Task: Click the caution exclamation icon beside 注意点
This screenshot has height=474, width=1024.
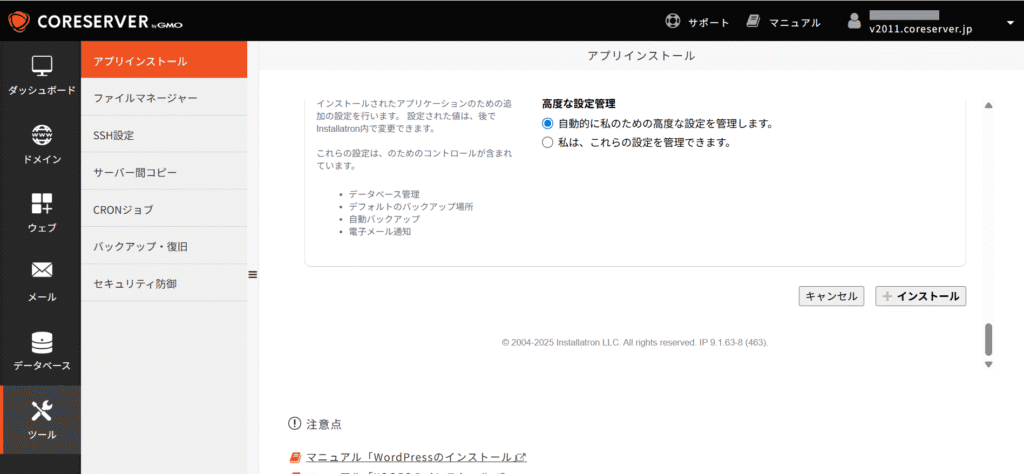Action: click(294, 424)
